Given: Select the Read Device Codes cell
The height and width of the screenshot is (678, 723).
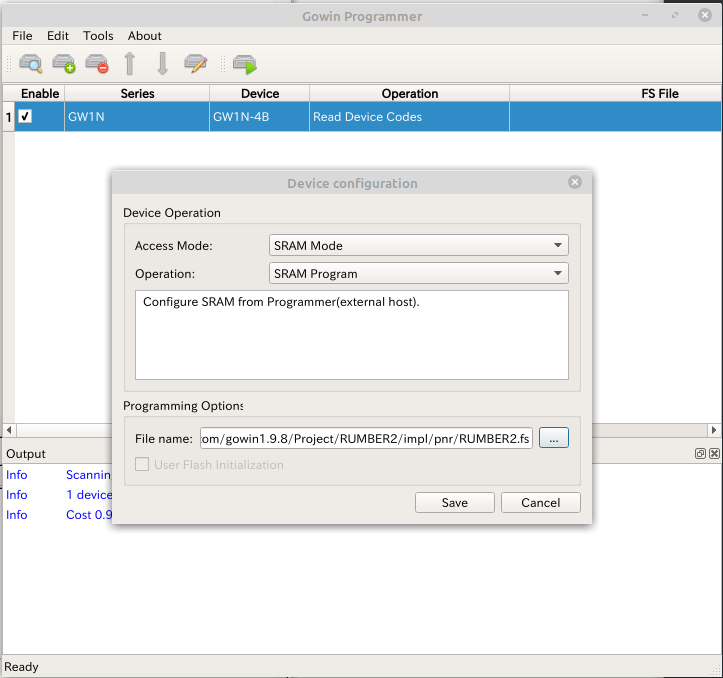Looking at the screenshot, I should point(409,117).
